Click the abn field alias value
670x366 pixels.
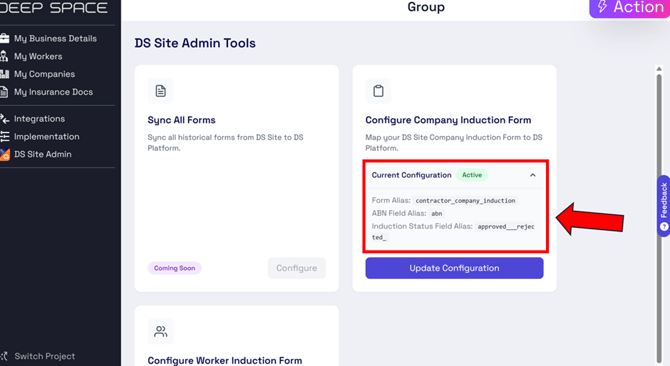[x=436, y=214]
